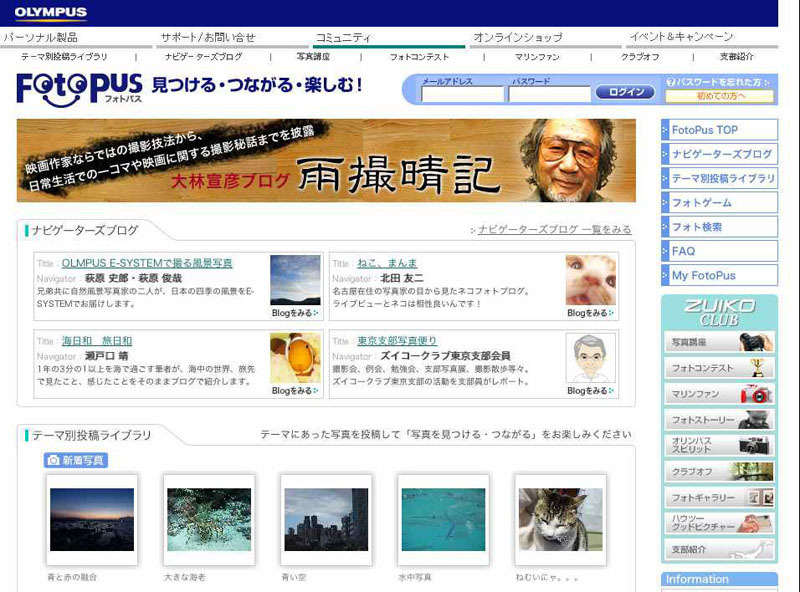Open 海日和 旅日和 blog title
This screenshot has height=592, width=800.
(x=97, y=341)
